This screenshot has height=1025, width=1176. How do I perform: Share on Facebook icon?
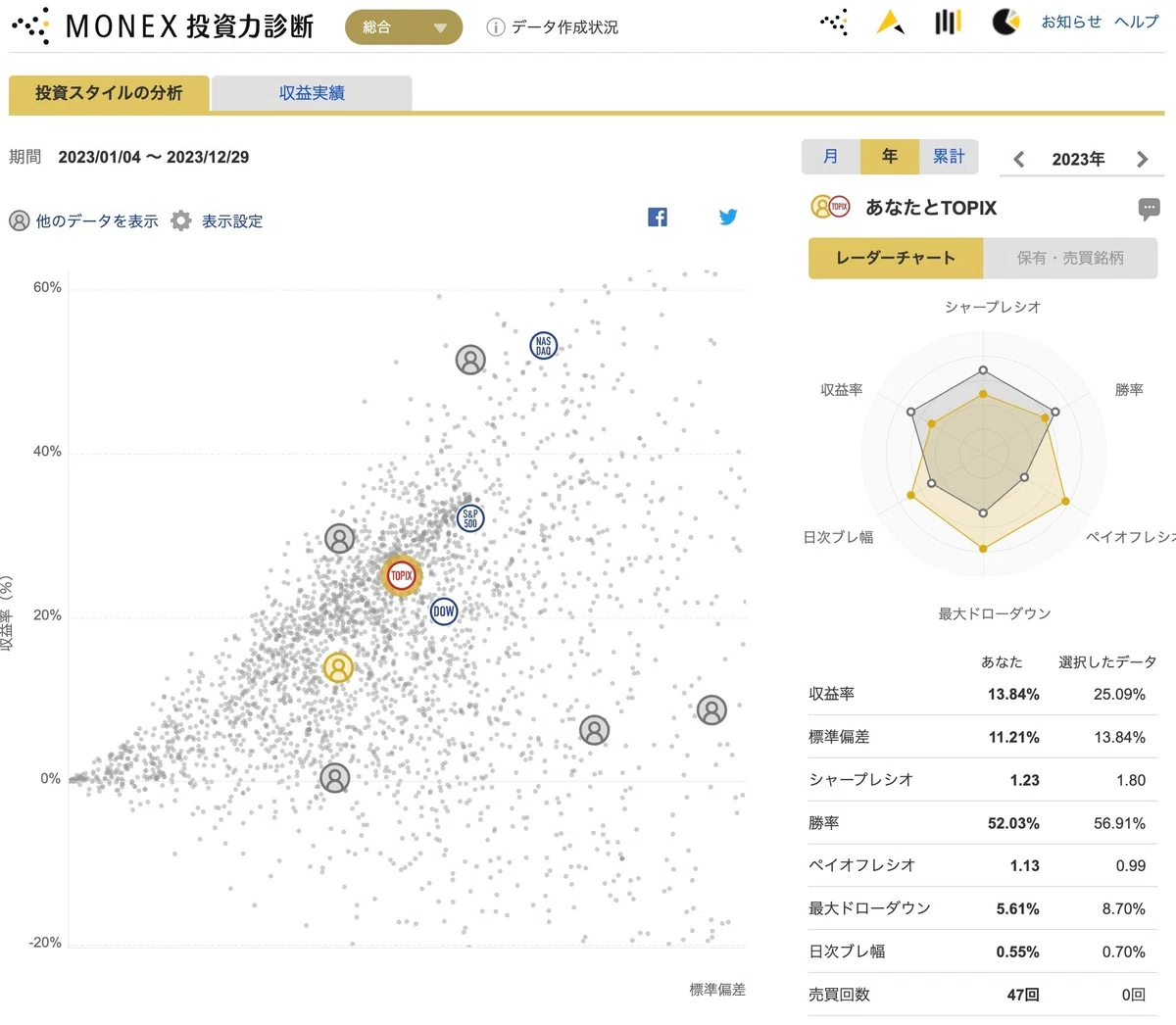pyautogui.click(x=658, y=218)
